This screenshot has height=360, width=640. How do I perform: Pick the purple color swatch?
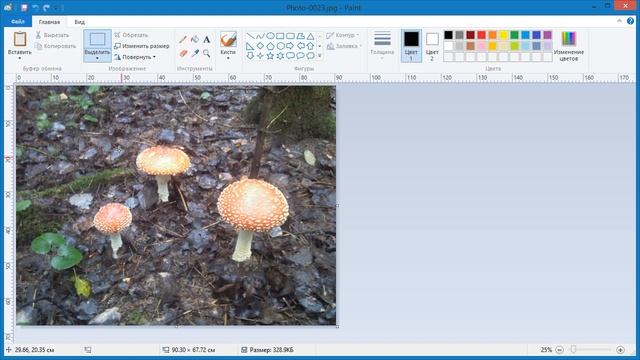(547, 35)
